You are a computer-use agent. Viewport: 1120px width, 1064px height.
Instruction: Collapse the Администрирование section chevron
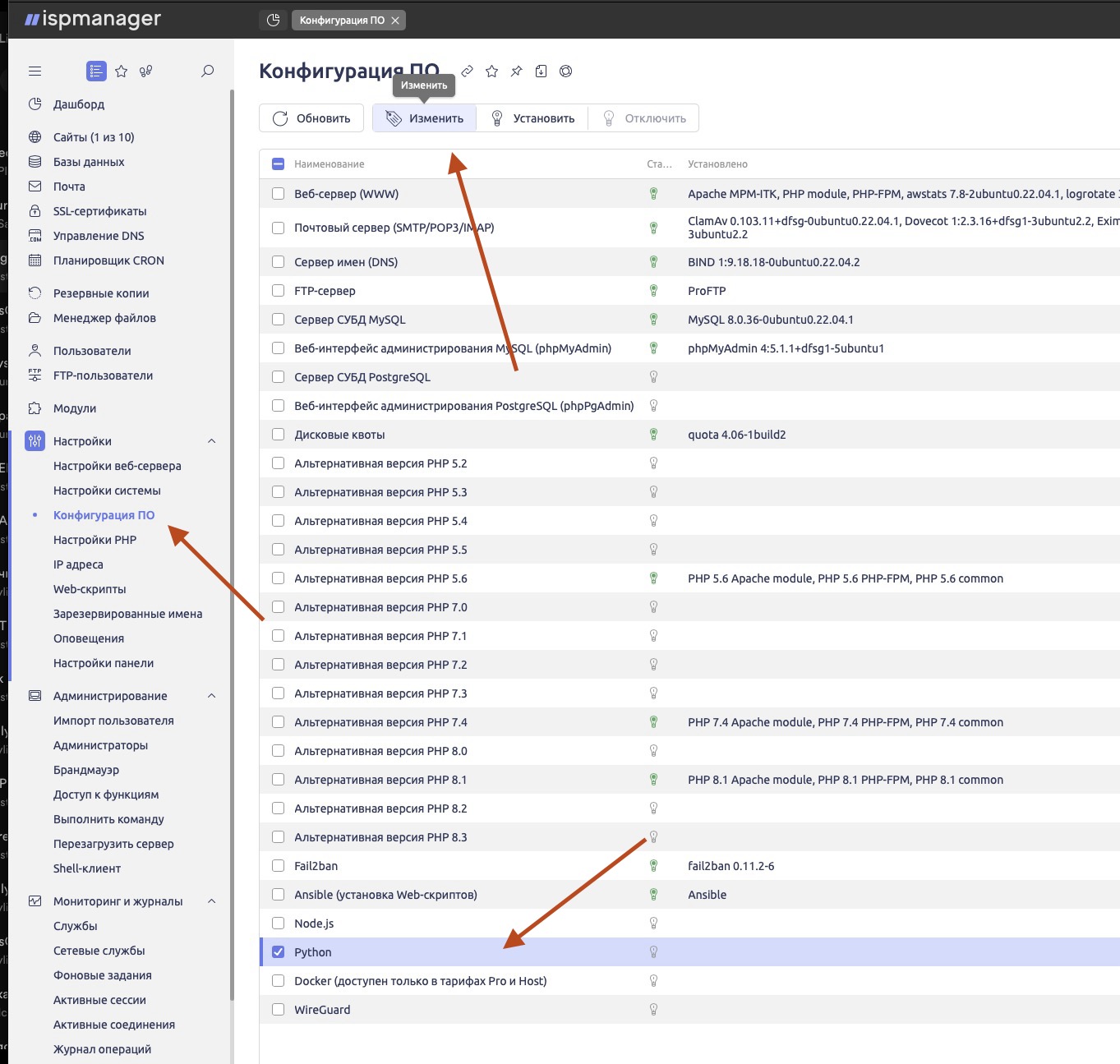[x=212, y=696]
